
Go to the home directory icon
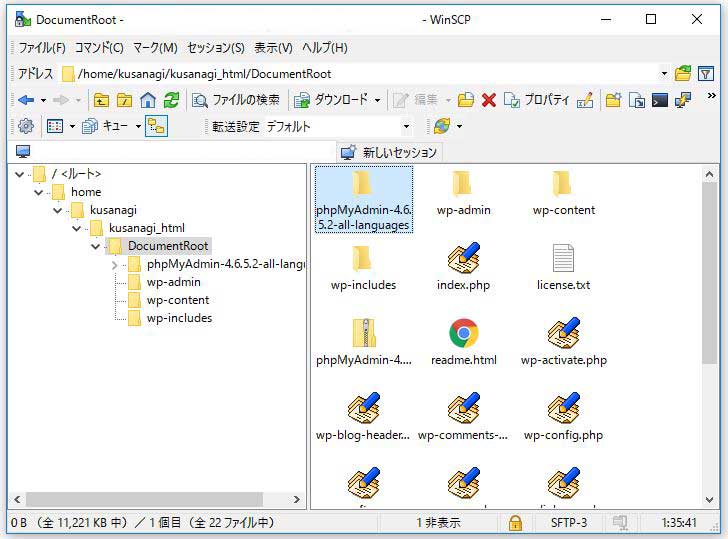click(x=148, y=100)
